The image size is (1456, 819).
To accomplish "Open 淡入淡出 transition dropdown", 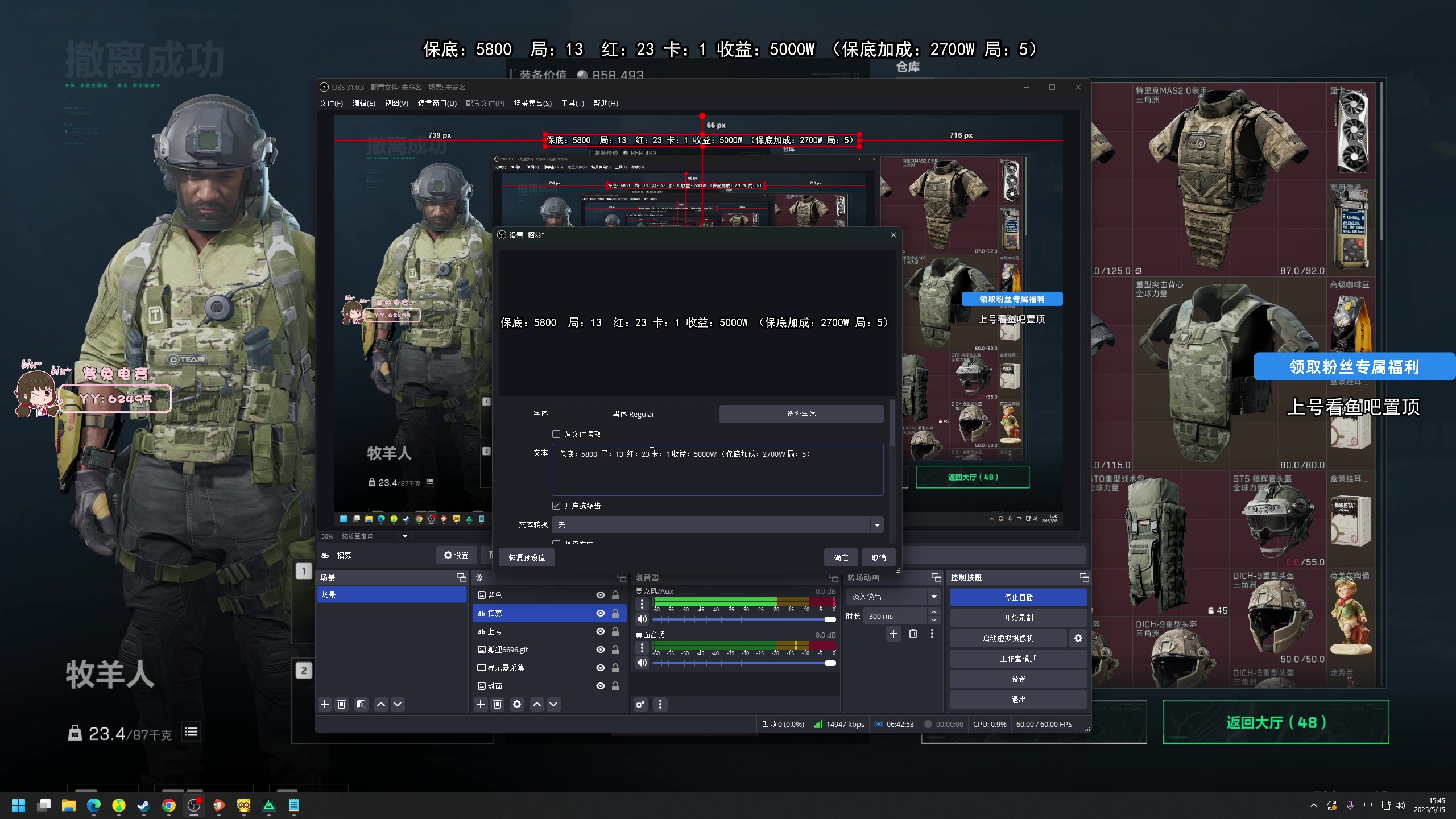I will point(892,597).
